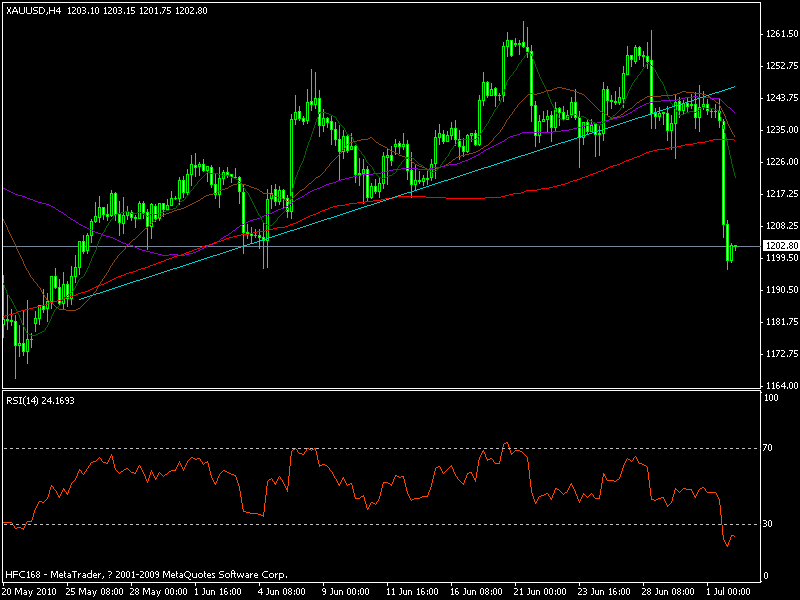This screenshot has height=600, width=800.
Task: Click the RSI 100 scale label
Action: pos(771,398)
